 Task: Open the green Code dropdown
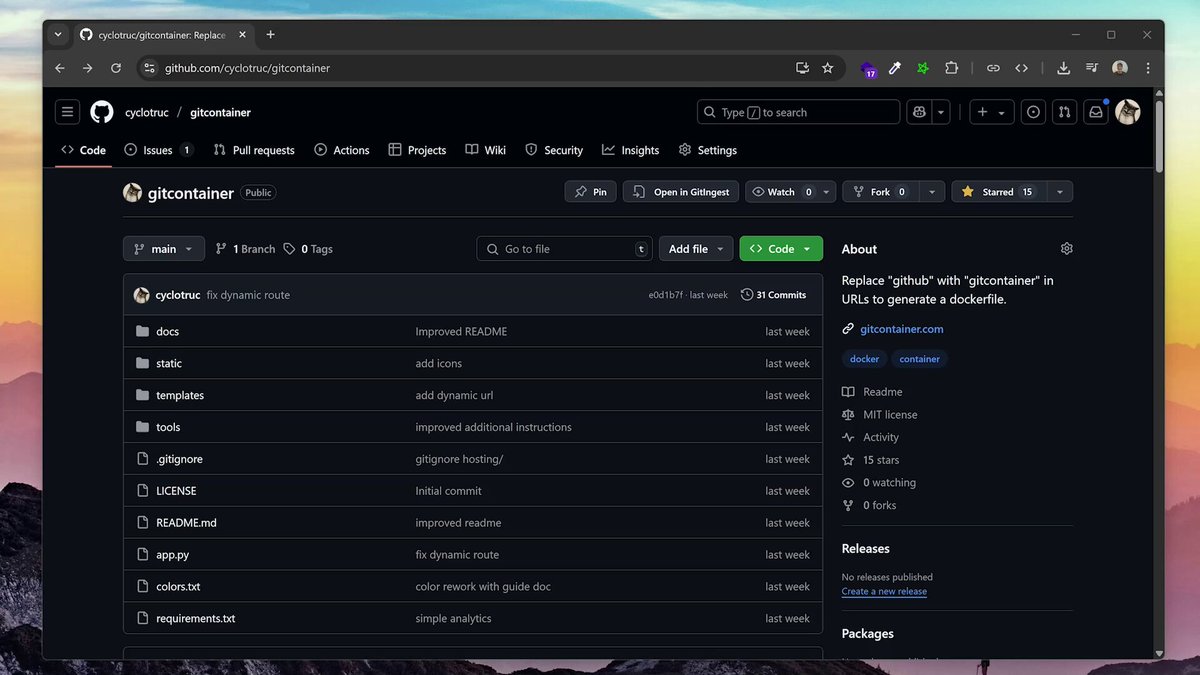pyautogui.click(x=781, y=249)
